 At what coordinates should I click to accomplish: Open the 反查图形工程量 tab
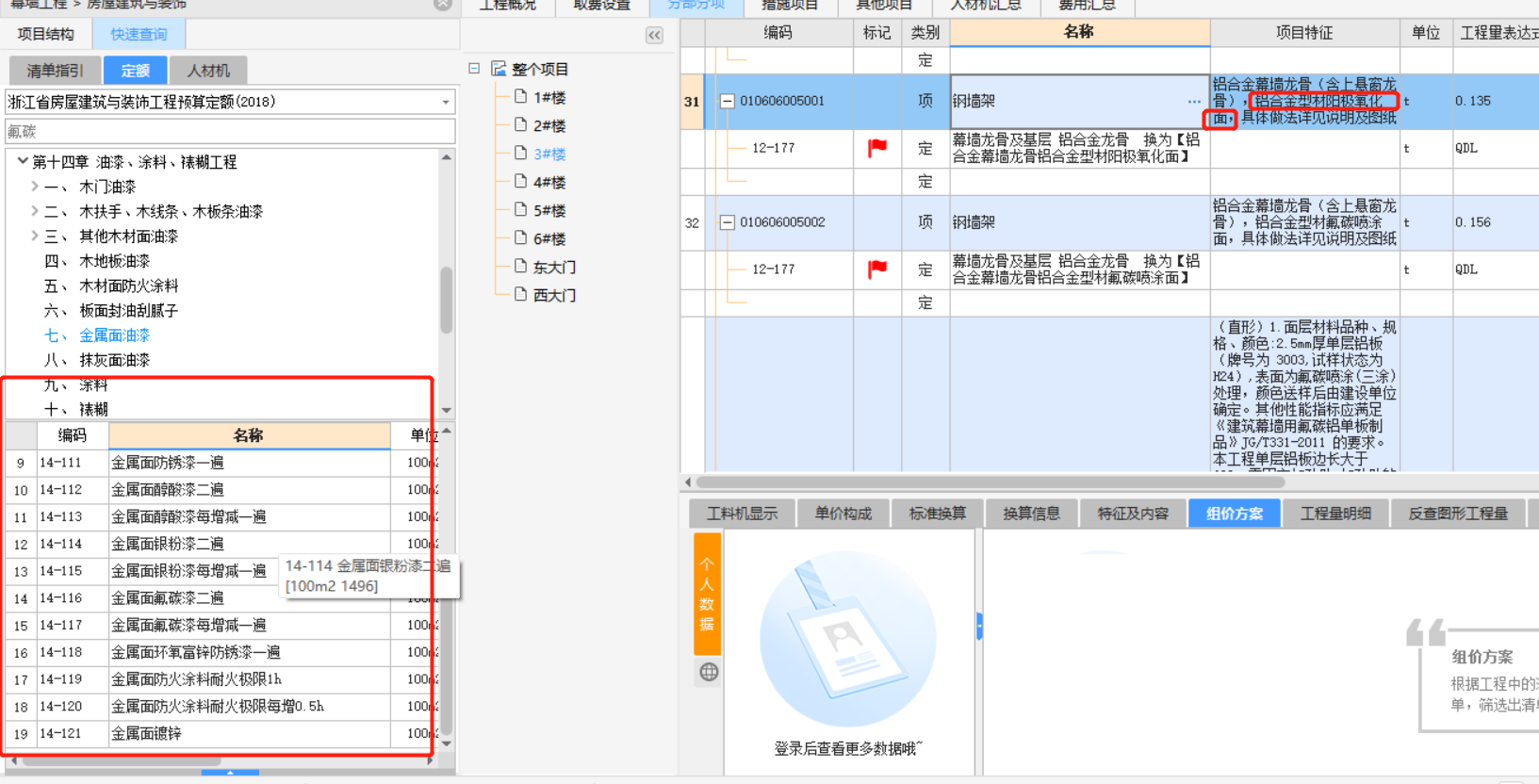(x=1458, y=514)
